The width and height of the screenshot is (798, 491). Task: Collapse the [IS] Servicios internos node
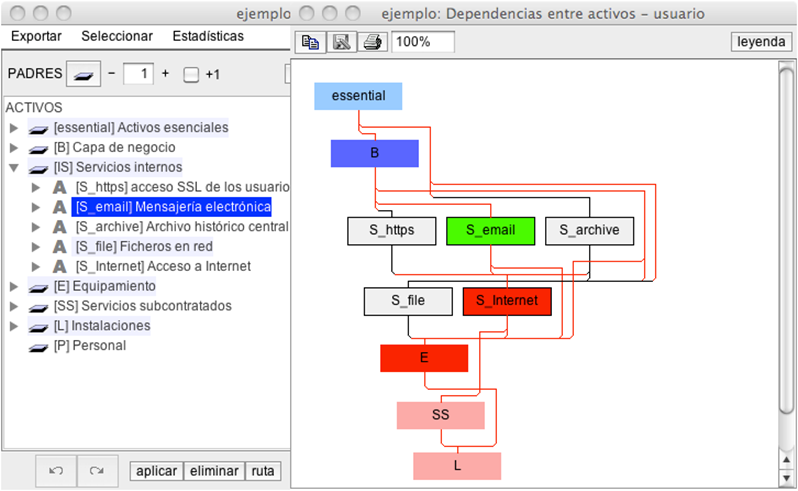[x=14, y=168]
